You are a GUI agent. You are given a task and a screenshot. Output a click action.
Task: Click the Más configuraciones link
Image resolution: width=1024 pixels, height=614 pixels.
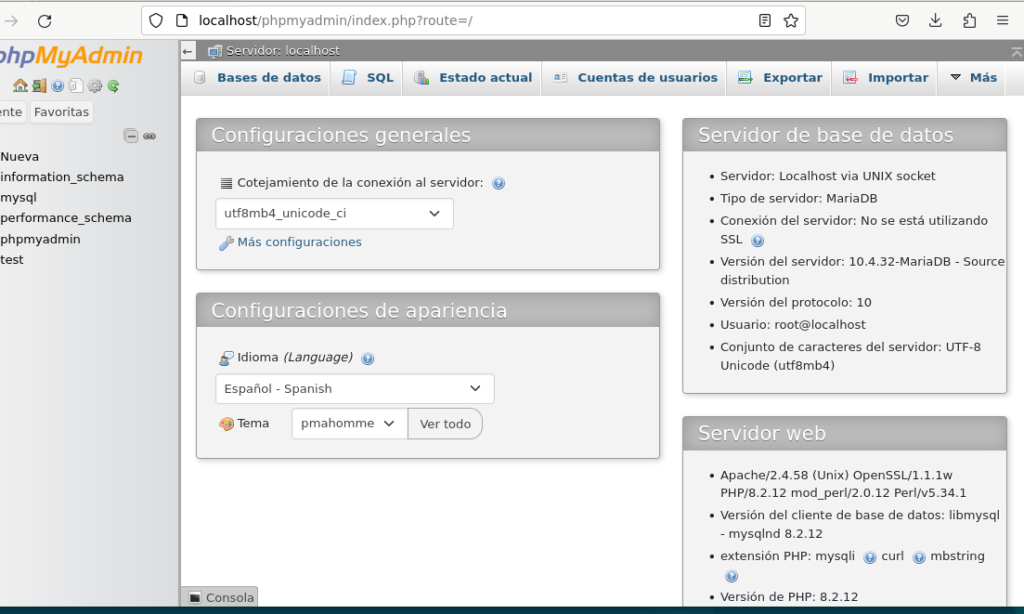pos(299,242)
